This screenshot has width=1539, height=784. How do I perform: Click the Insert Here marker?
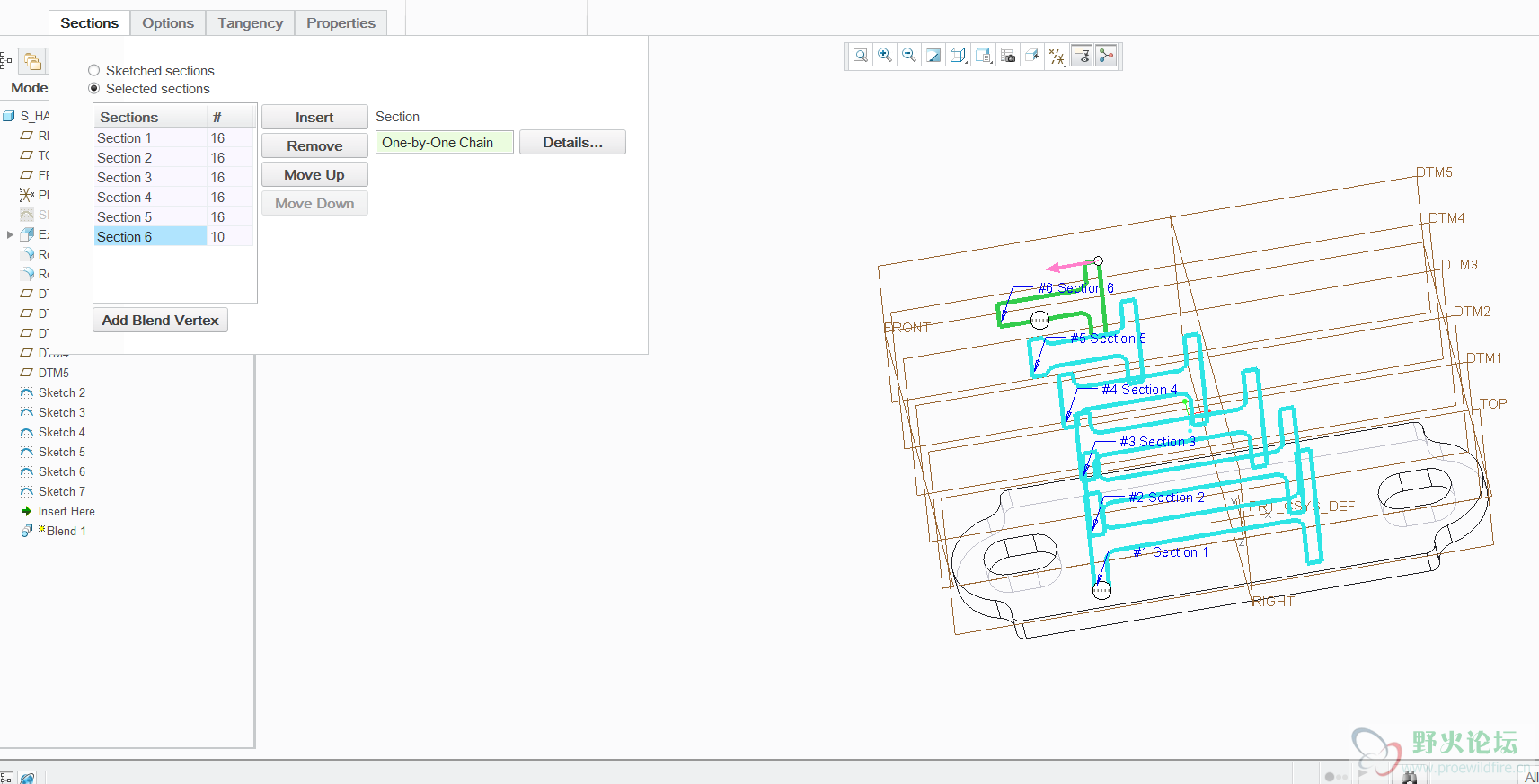tap(66, 511)
